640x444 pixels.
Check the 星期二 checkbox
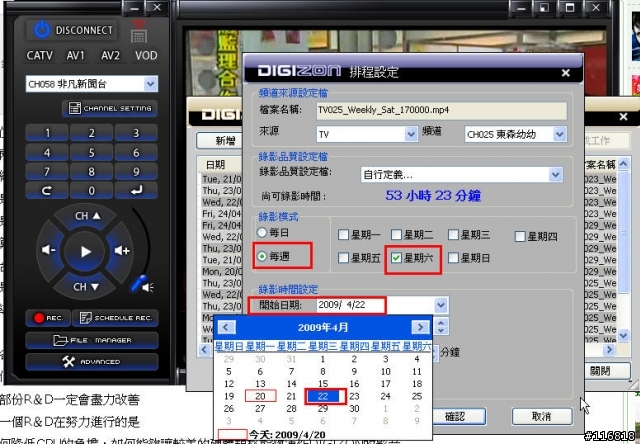point(396,235)
